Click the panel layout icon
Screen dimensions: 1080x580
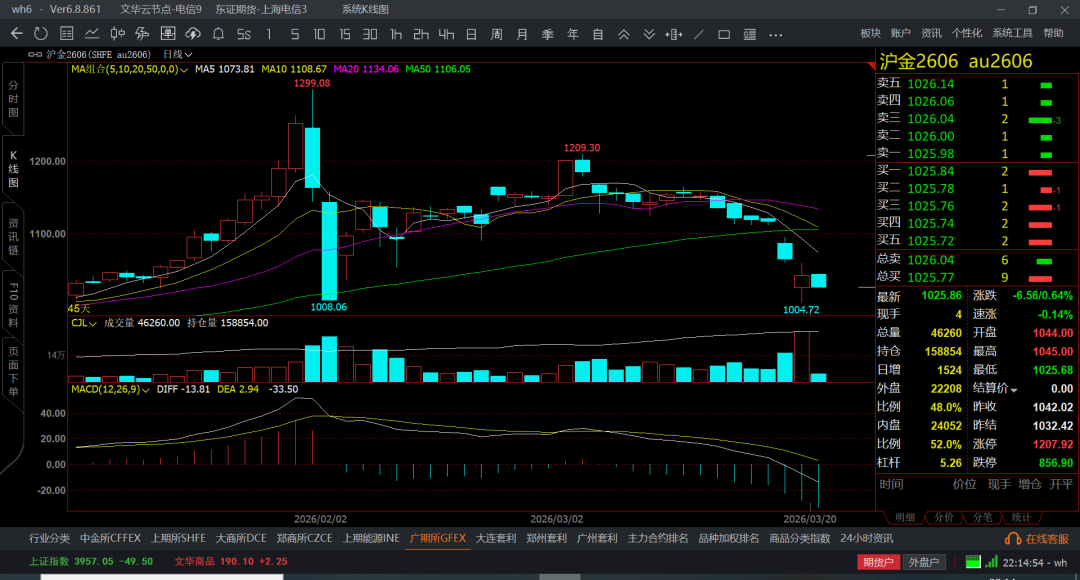pyautogui.click(x=749, y=34)
